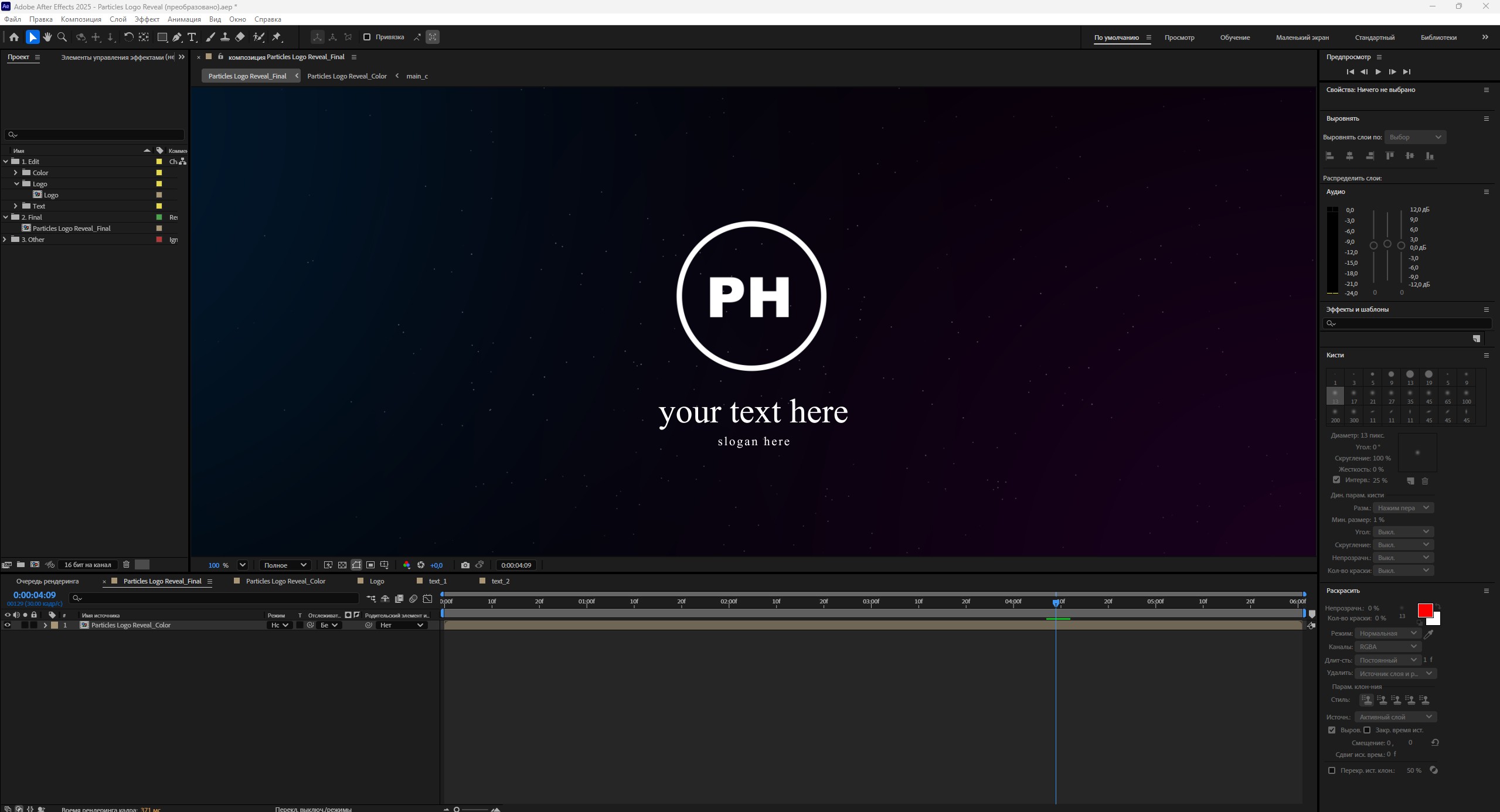Toggle the Интерв. brush spacing checkbox
1500x812 pixels.
[1336, 480]
